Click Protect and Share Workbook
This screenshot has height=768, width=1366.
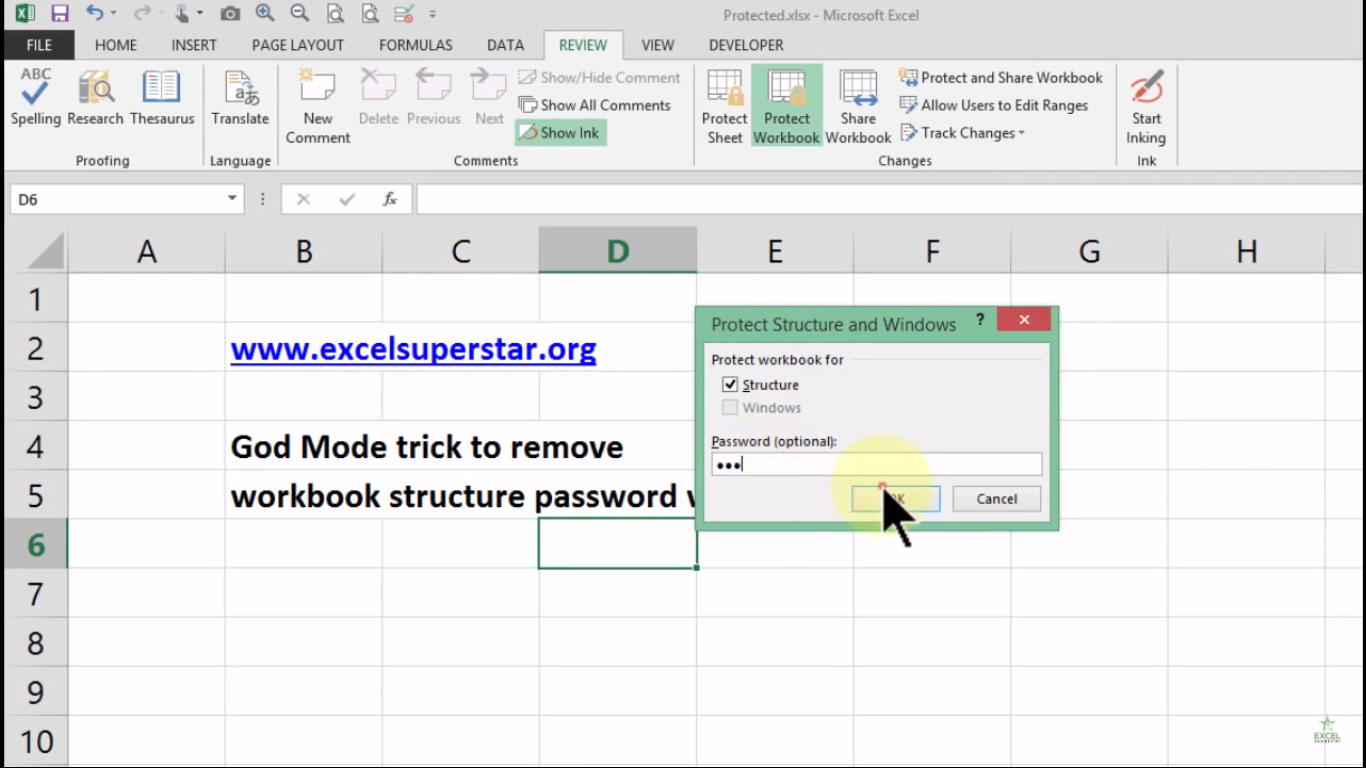1001,77
